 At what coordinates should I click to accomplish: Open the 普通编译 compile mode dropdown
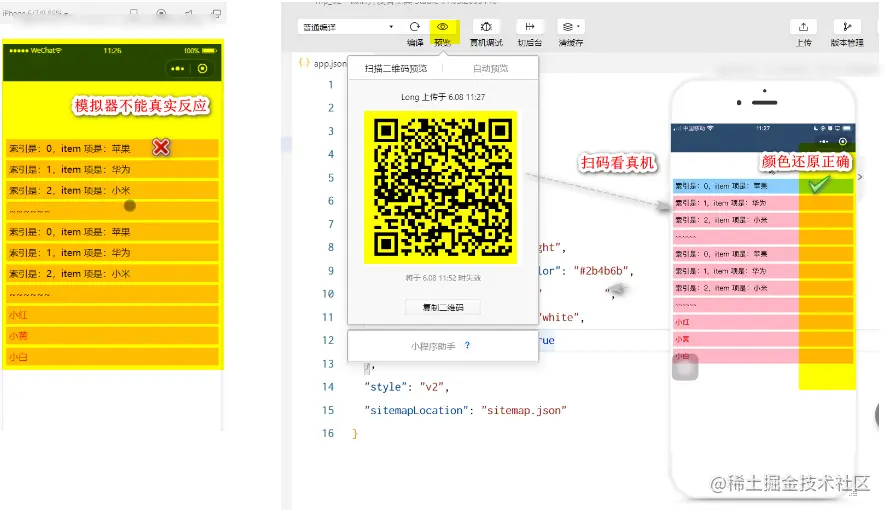click(346, 27)
